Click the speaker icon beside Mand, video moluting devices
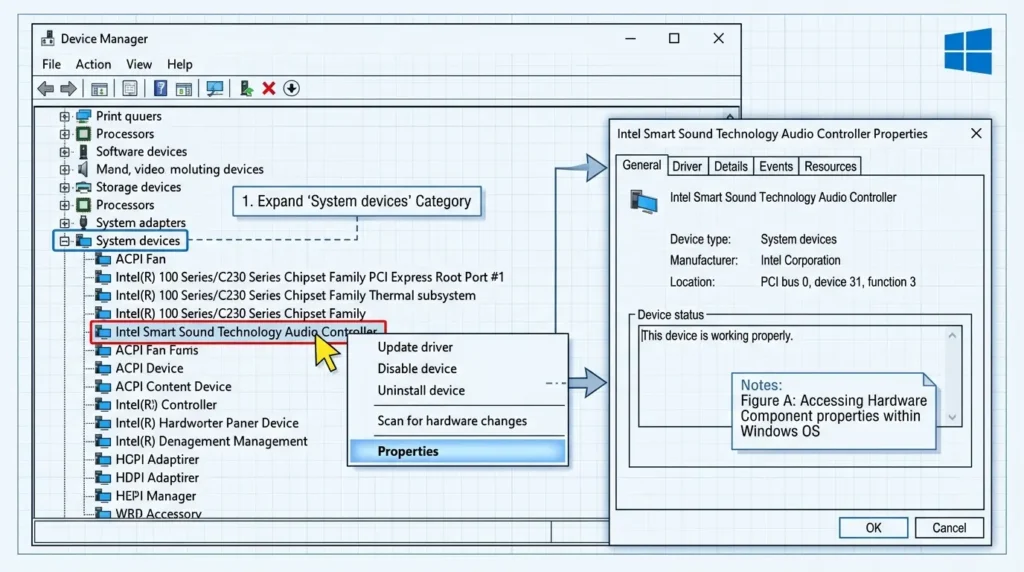Image resolution: width=1024 pixels, height=572 pixels. click(x=83, y=169)
